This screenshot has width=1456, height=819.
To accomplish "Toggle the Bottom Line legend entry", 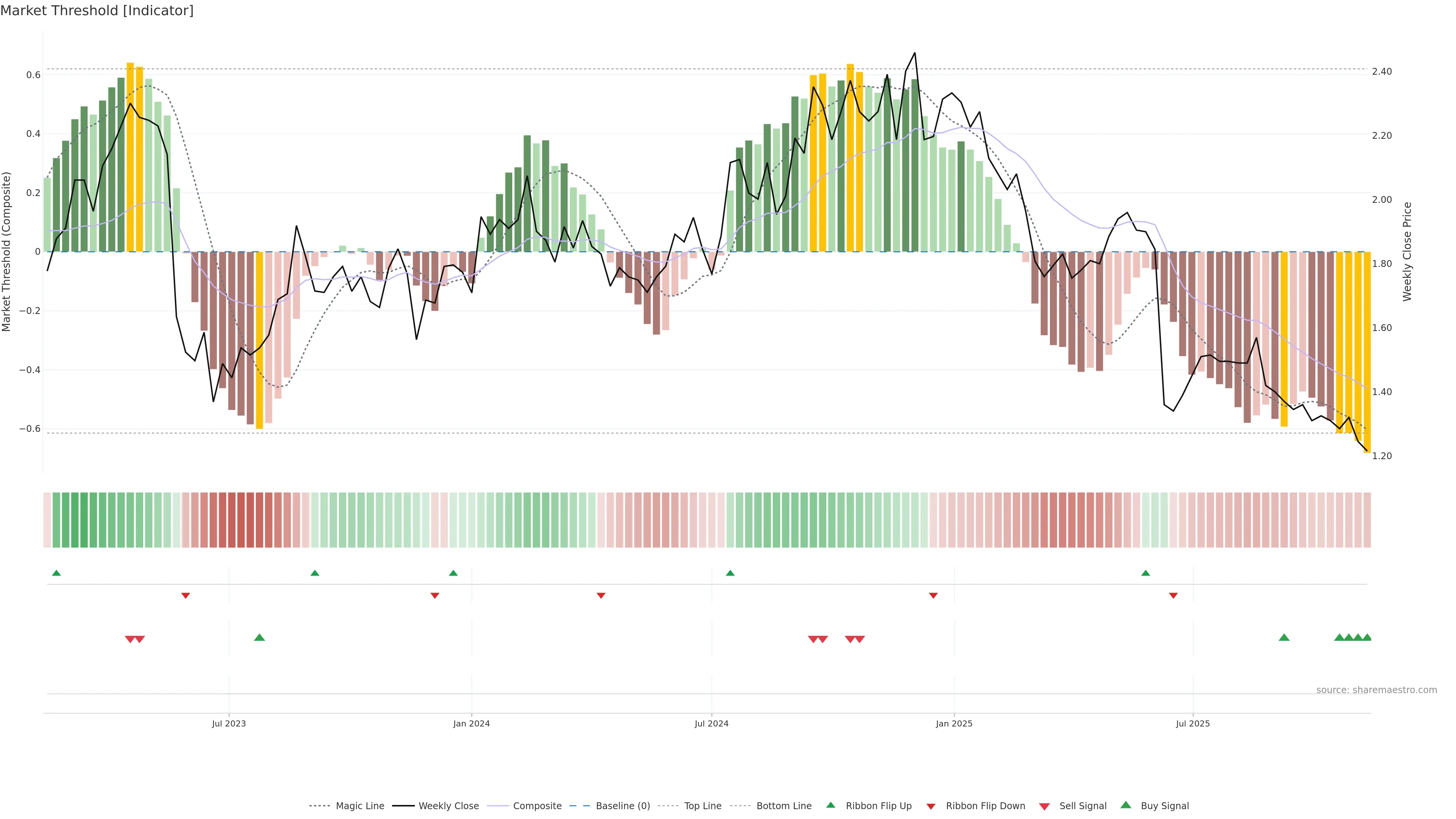I will 783,806.
